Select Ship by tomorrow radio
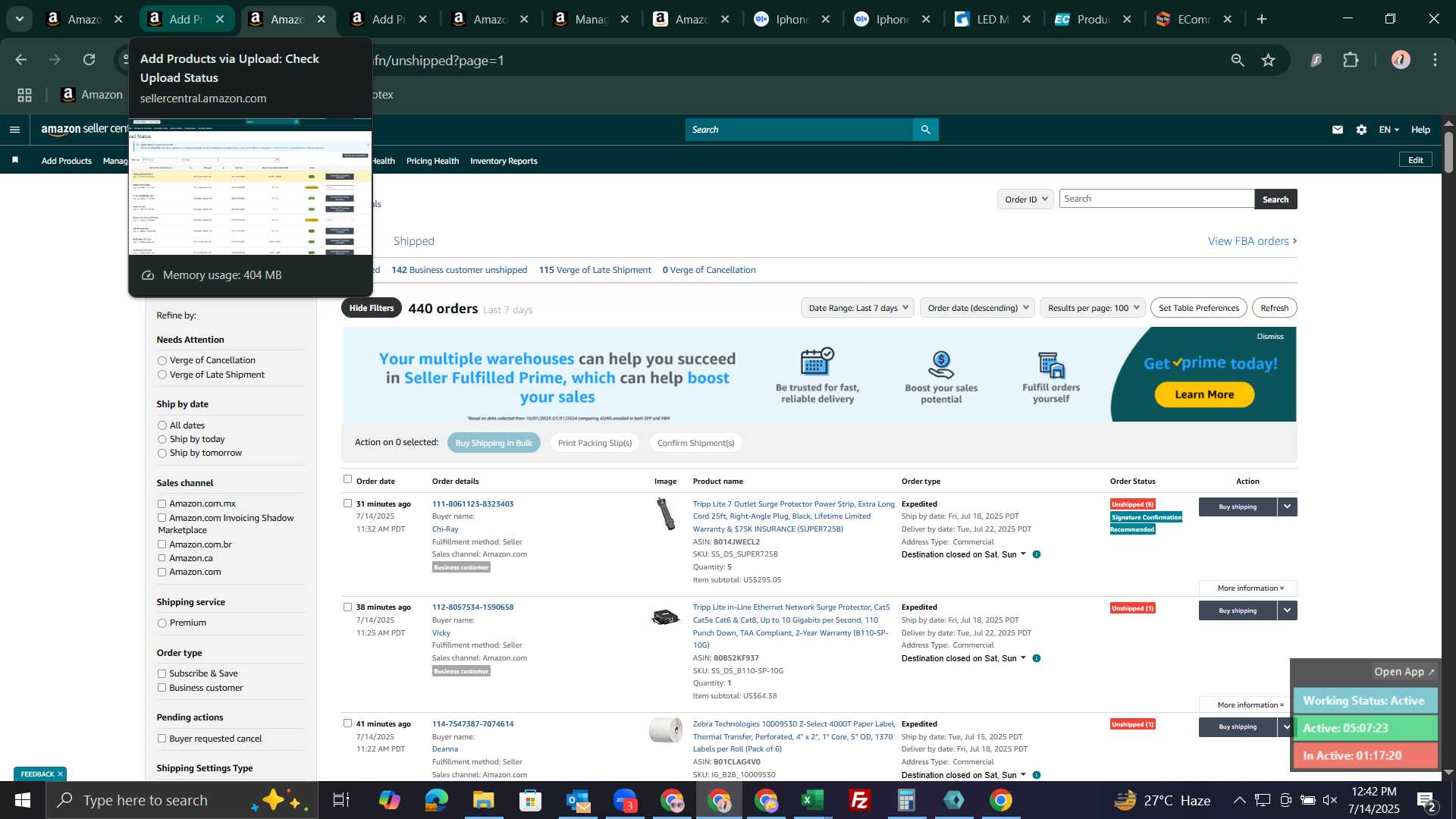The width and height of the screenshot is (1456, 819). [162, 453]
